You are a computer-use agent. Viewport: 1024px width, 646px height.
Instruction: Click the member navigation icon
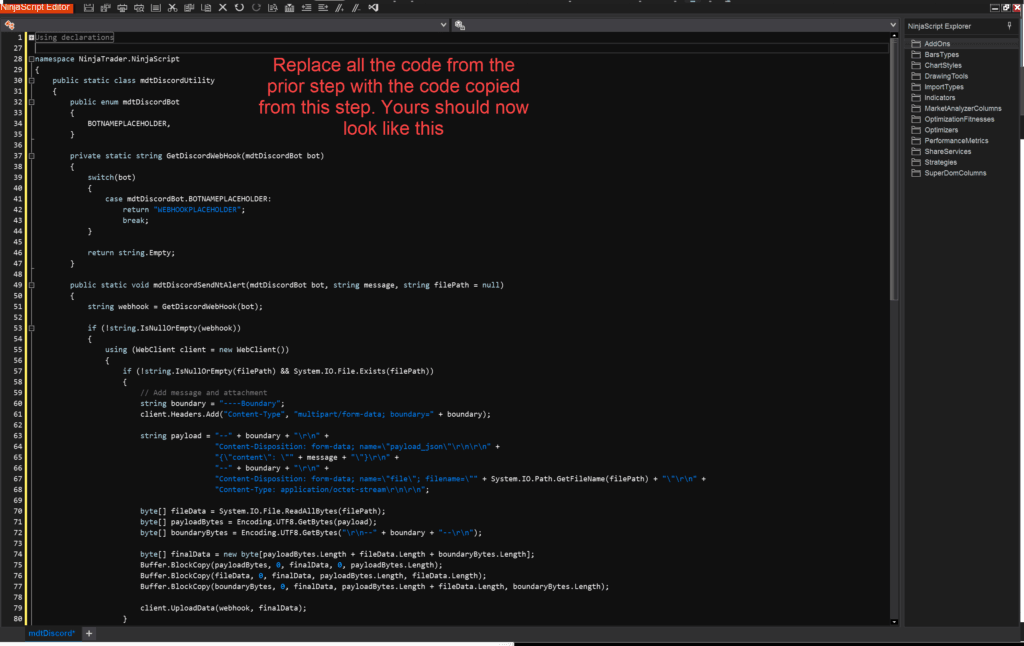pos(460,25)
